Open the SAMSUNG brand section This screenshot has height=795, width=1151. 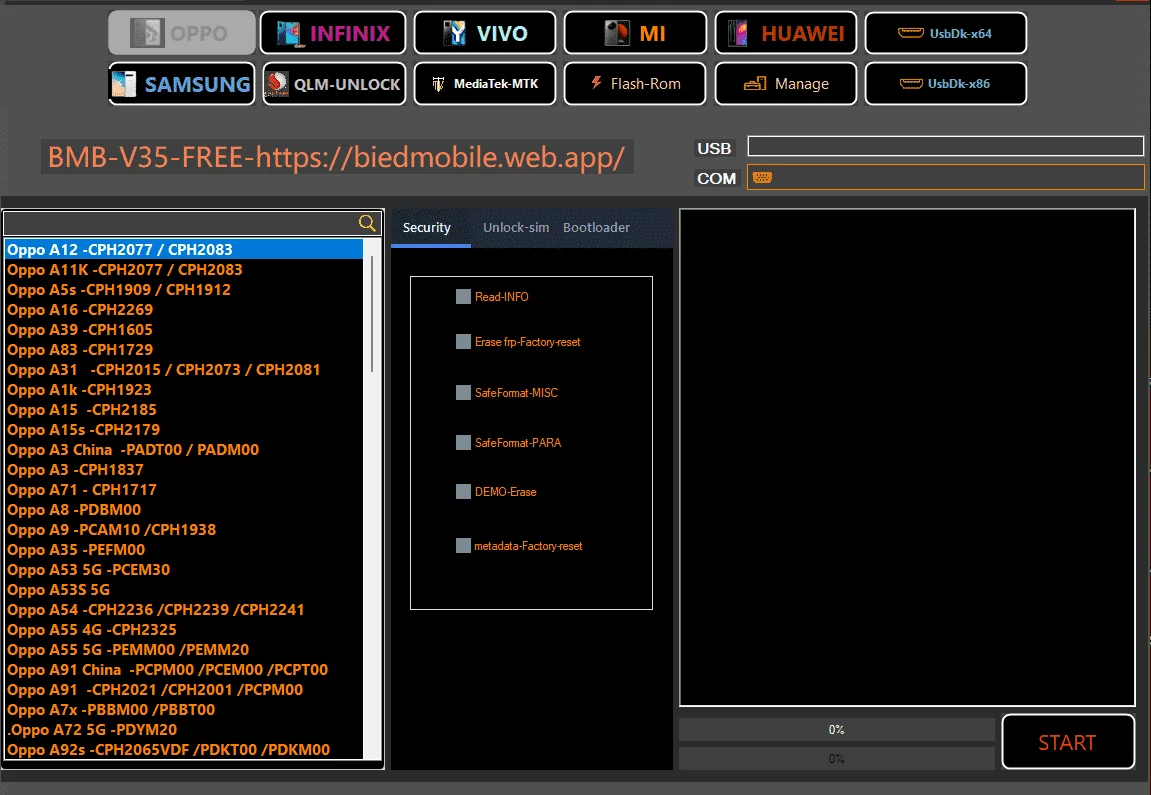[x=182, y=84]
